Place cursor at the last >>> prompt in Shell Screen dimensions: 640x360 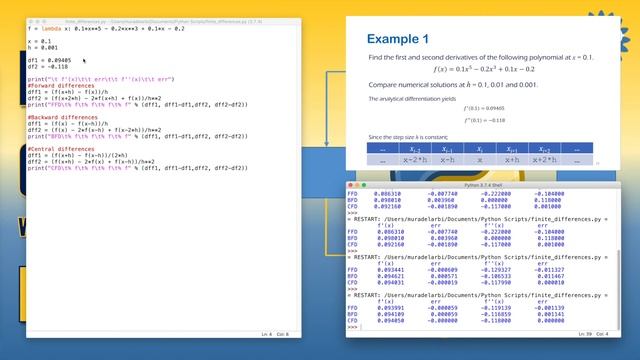click(x=353, y=327)
